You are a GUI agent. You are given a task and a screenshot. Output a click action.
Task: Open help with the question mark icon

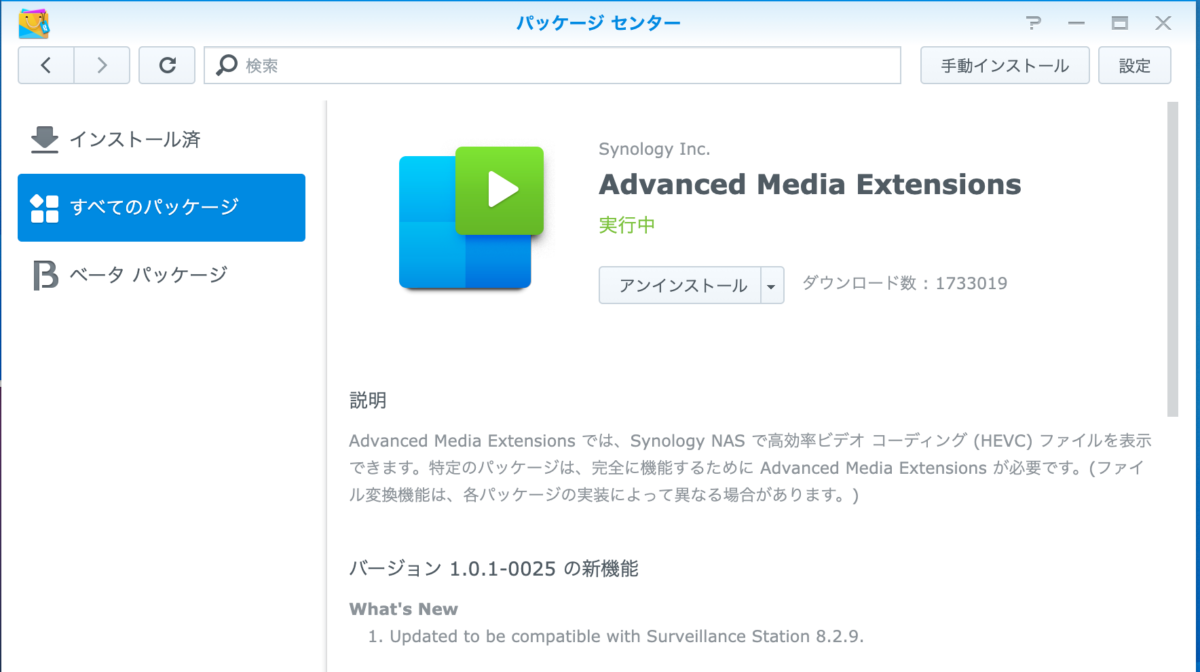click(1034, 23)
